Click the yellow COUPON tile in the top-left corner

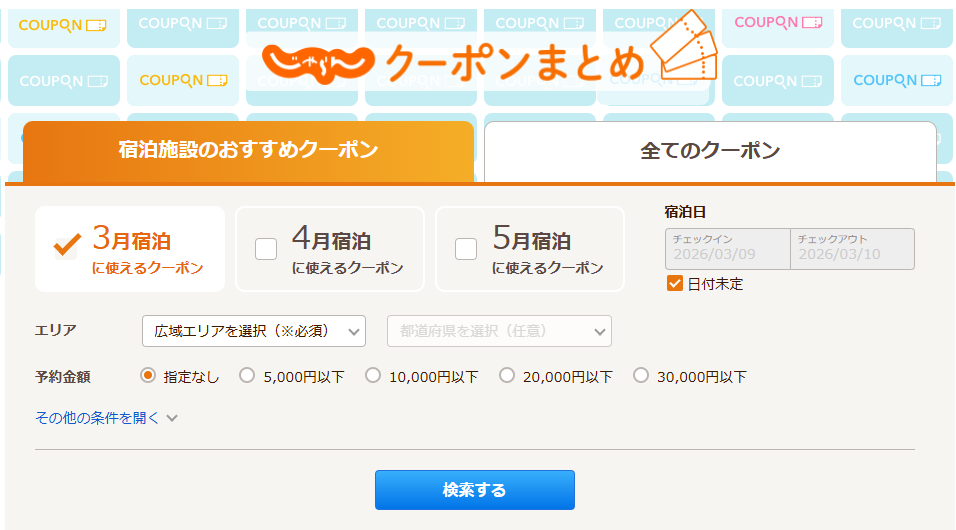pos(63,24)
